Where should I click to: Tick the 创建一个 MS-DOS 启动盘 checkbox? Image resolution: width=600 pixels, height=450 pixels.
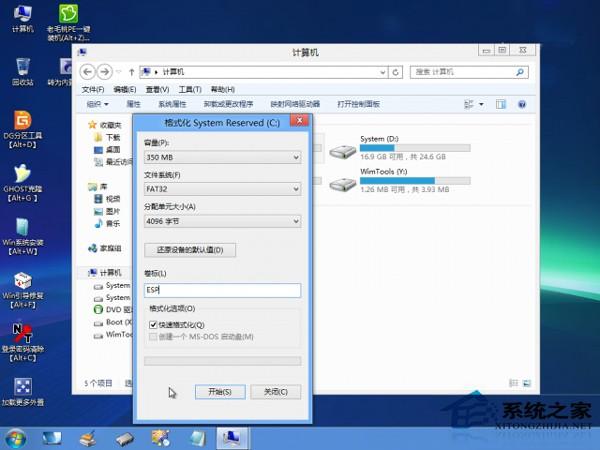153,337
